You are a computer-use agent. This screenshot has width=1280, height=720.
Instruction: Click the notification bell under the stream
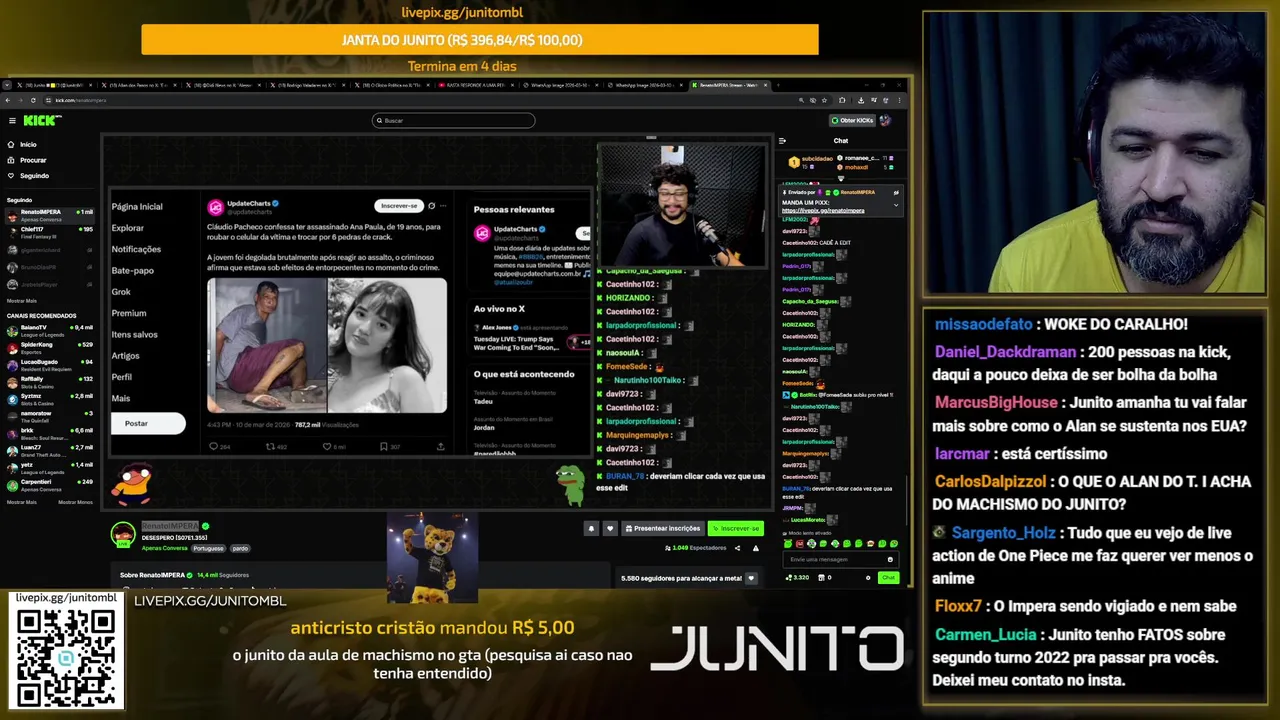591,528
